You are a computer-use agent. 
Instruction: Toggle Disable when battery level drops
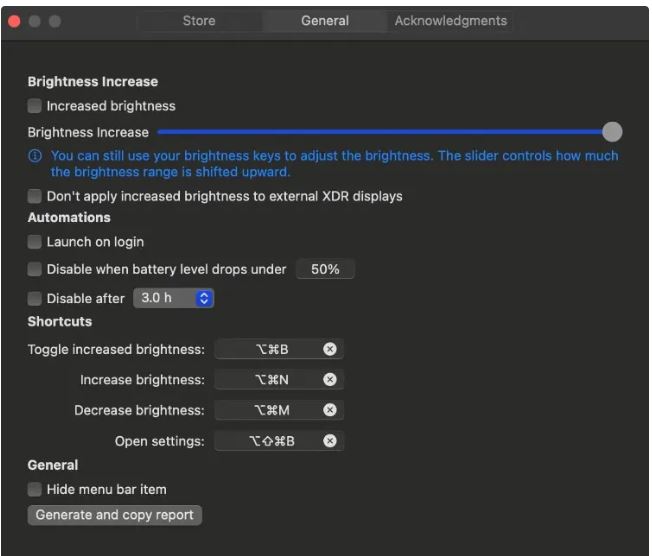pyautogui.click(x=35, y=269)
